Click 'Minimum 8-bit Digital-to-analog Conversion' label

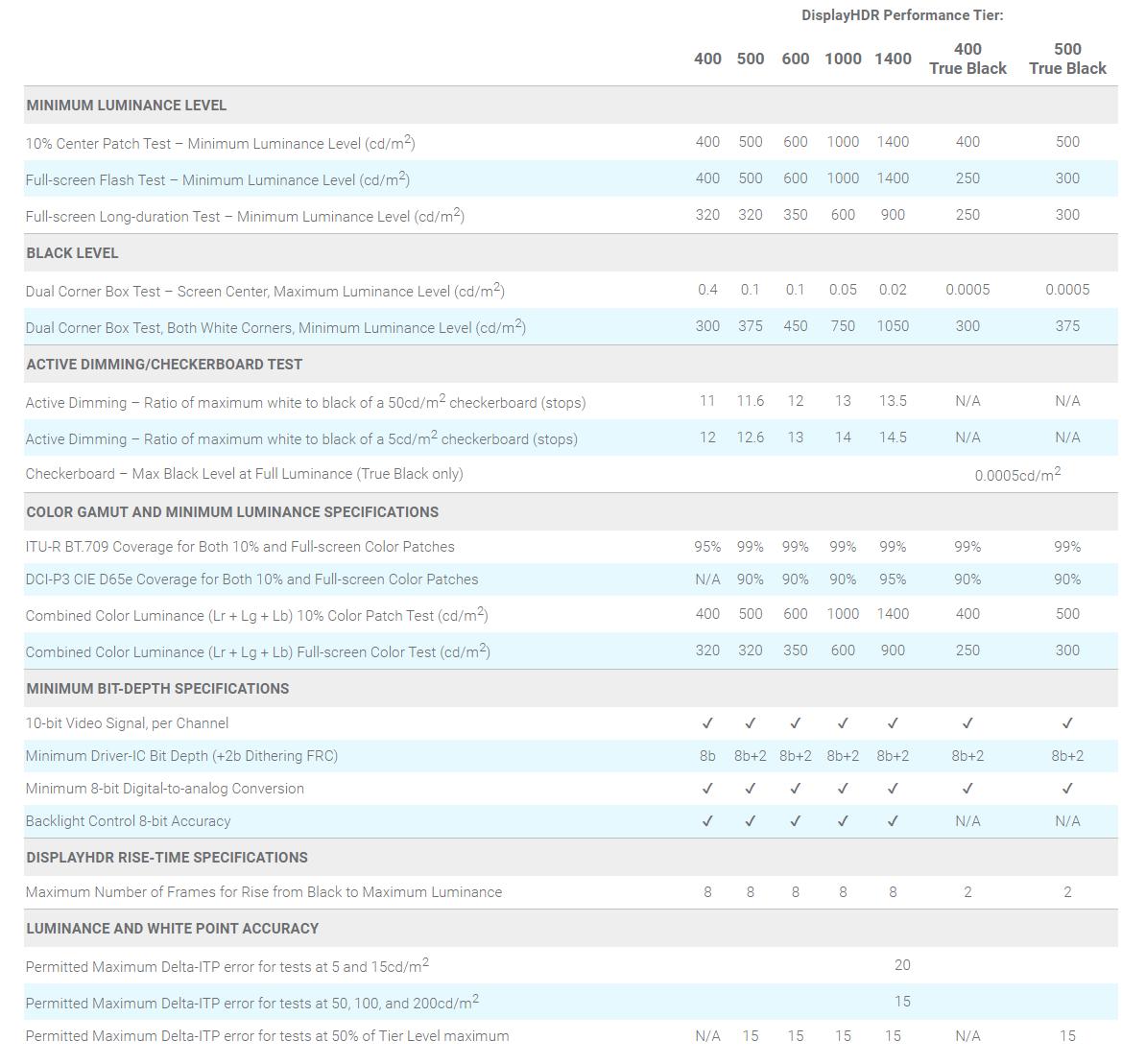164,789
